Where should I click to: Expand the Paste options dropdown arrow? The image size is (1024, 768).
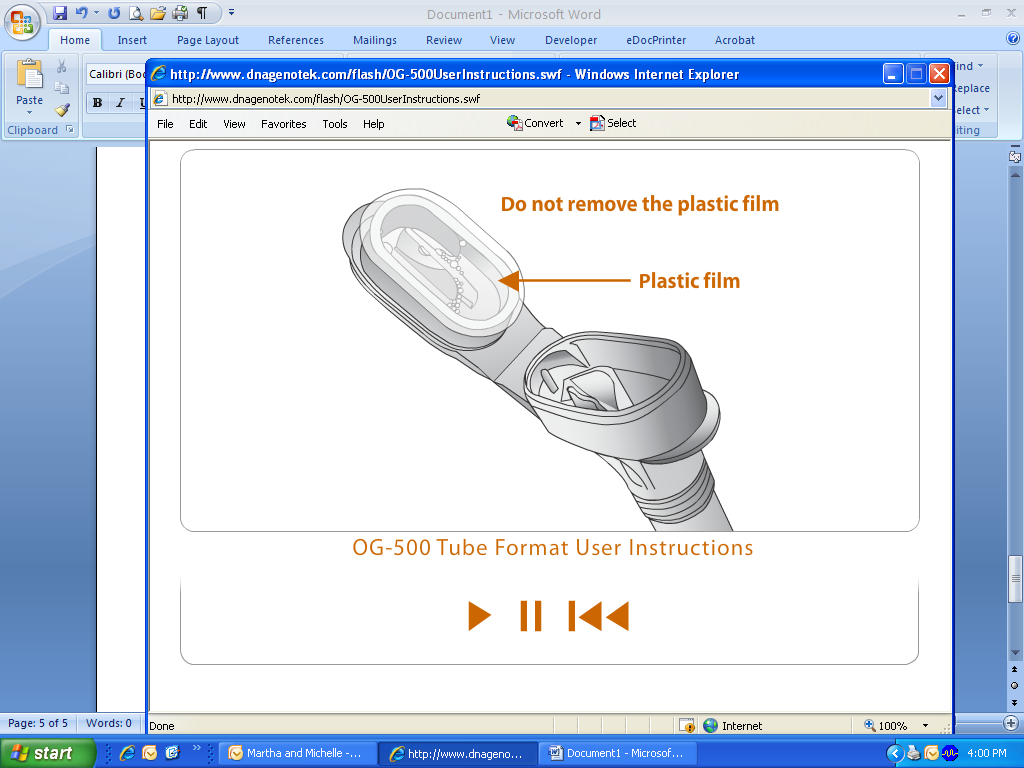[29, 112]
